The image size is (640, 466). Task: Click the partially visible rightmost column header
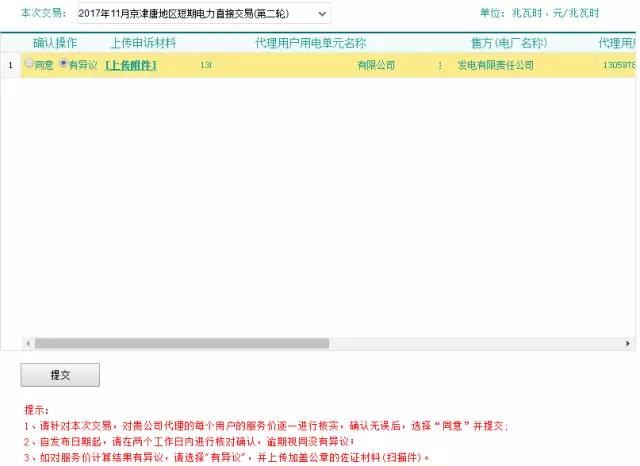point(617,43)
